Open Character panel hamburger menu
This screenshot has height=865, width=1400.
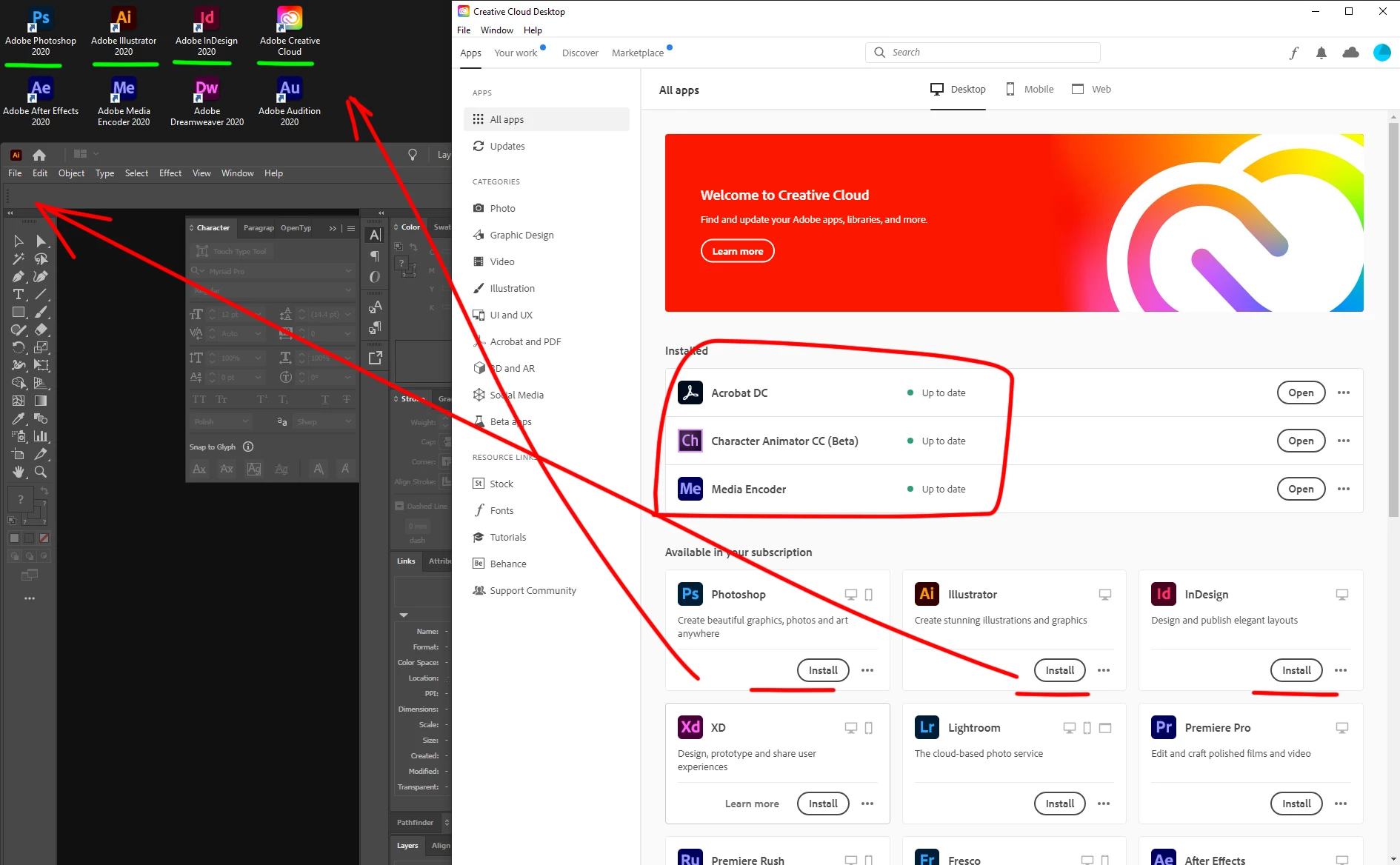point(351,228)
